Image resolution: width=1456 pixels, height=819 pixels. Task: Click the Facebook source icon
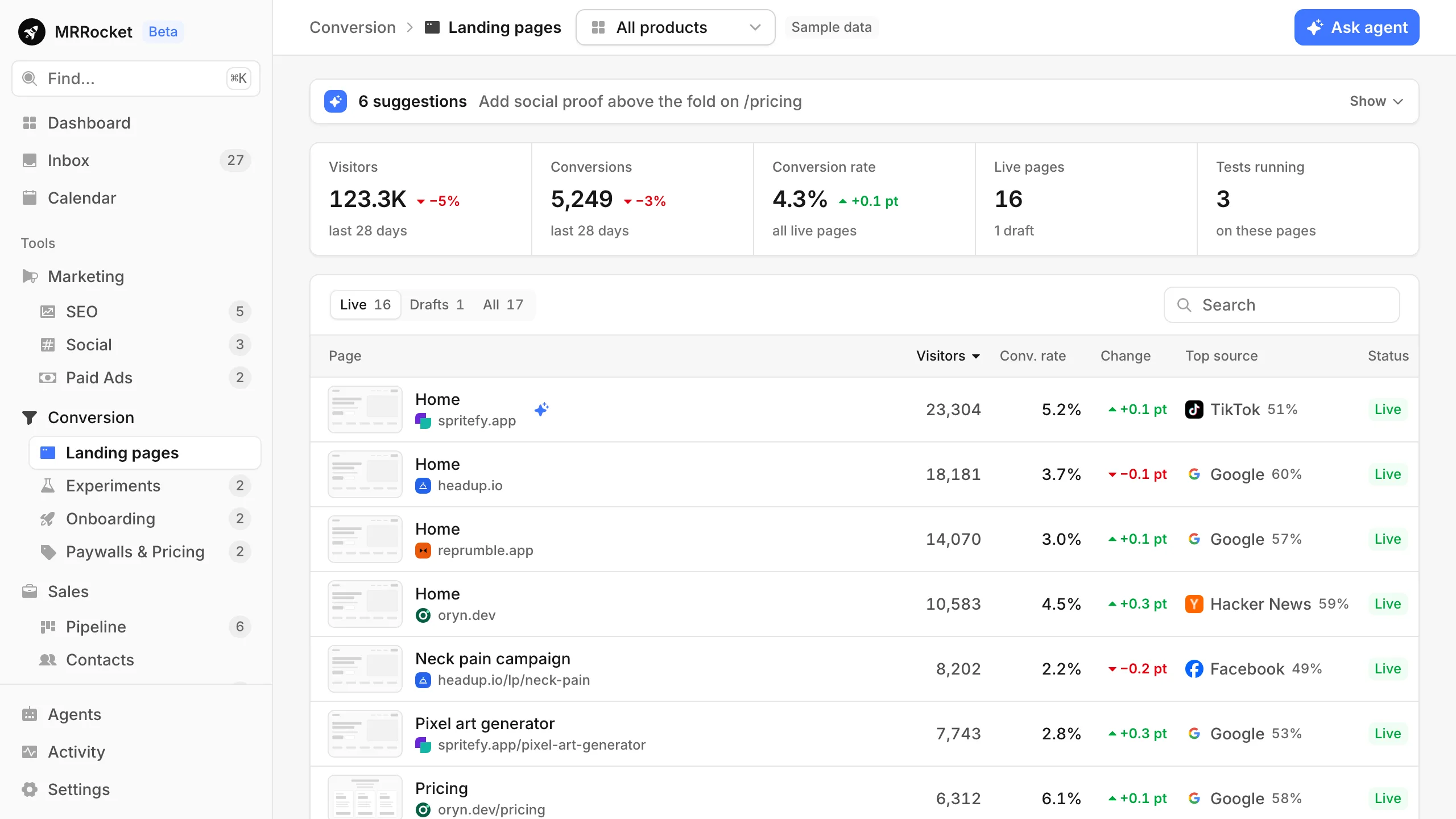point(1194,669)
